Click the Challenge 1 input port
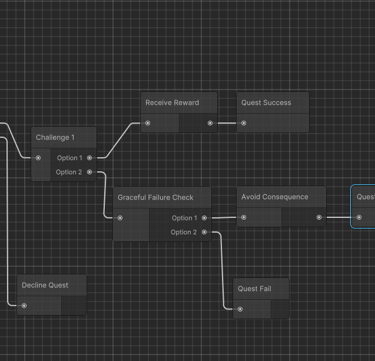Screen dimensions: 375x361 pyautogui.click(x=38, y=158)
